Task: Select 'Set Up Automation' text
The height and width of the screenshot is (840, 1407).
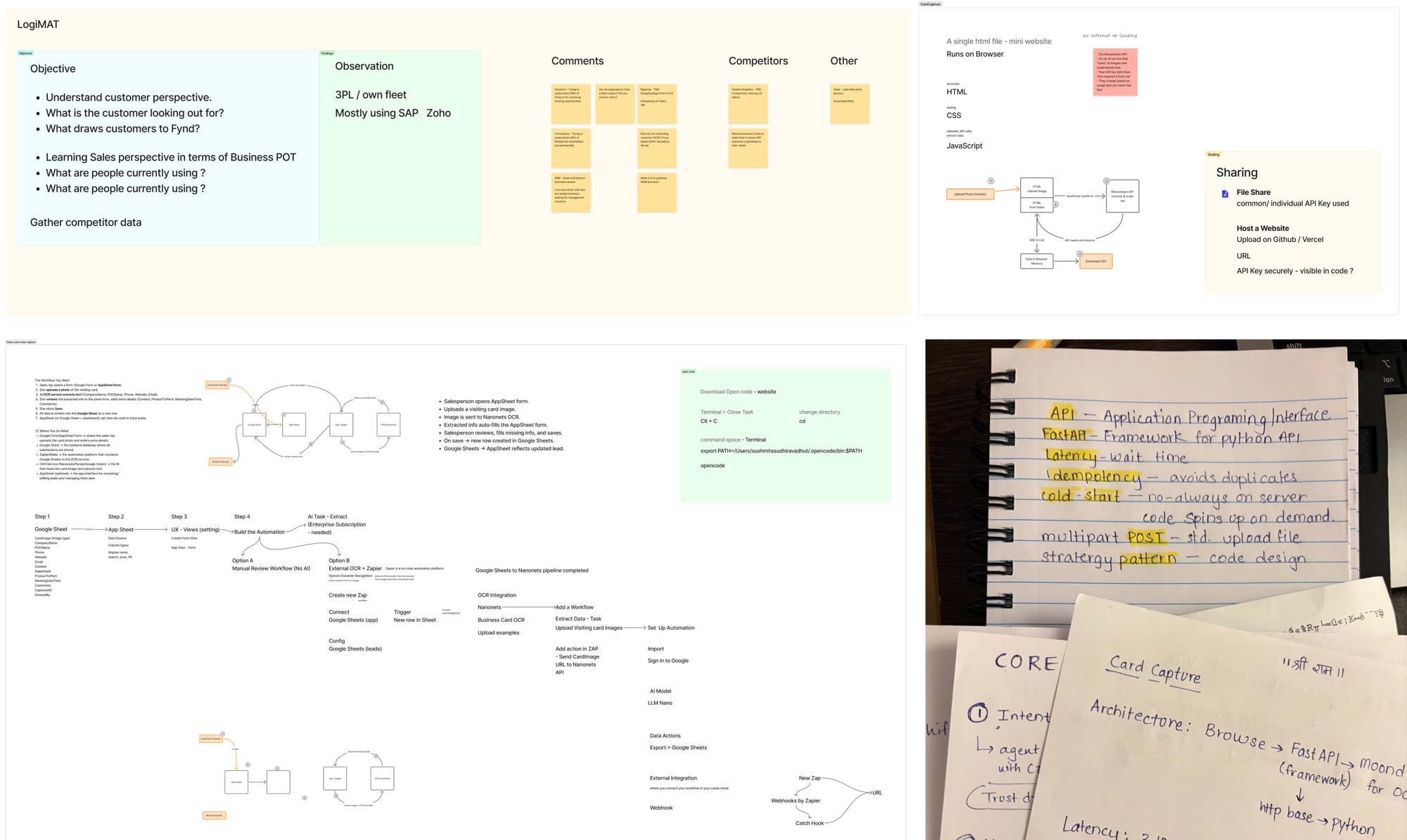Action: [x=671, y=628]
